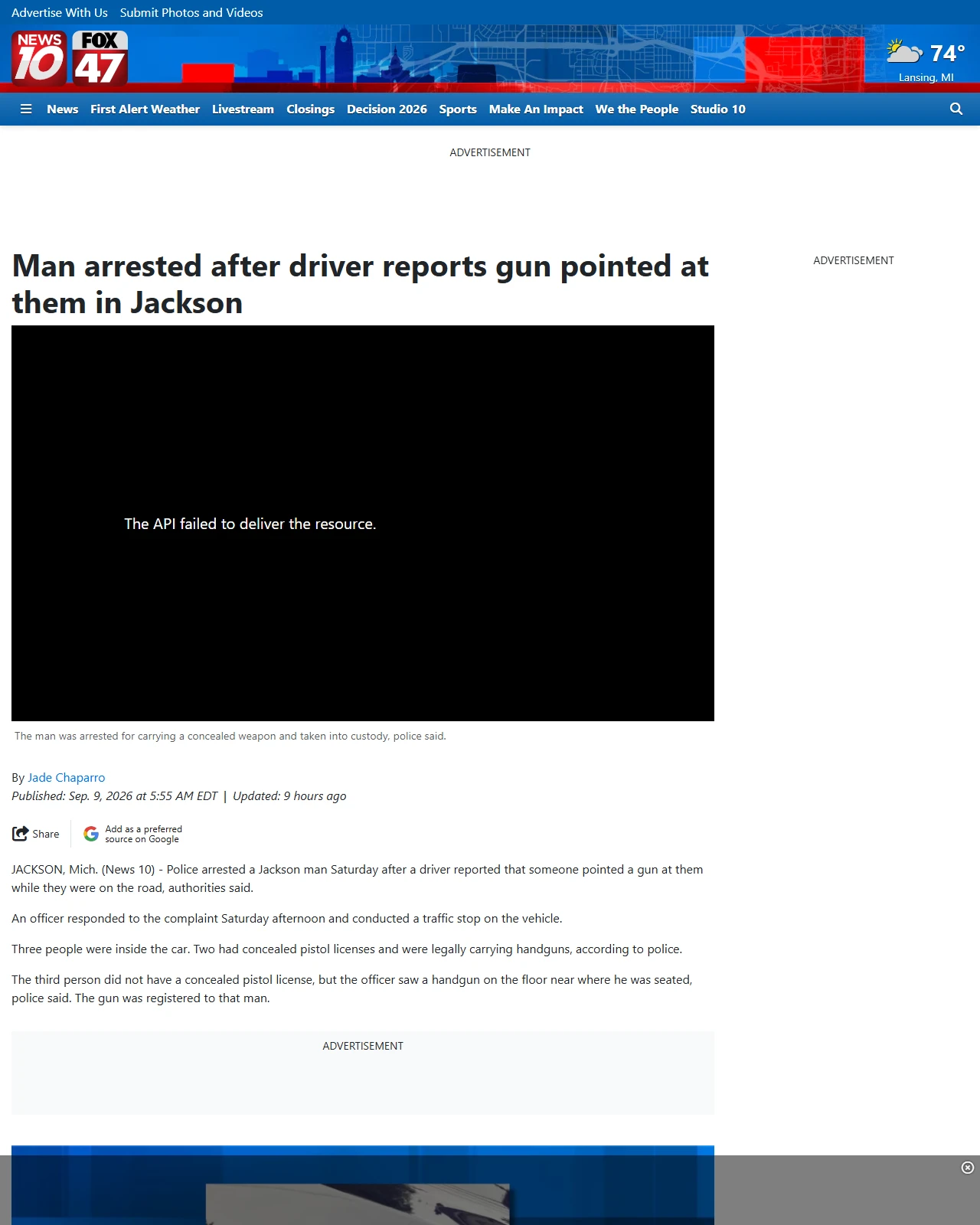
Task: Go to Sports section
Action: click(x=458, y=109)
